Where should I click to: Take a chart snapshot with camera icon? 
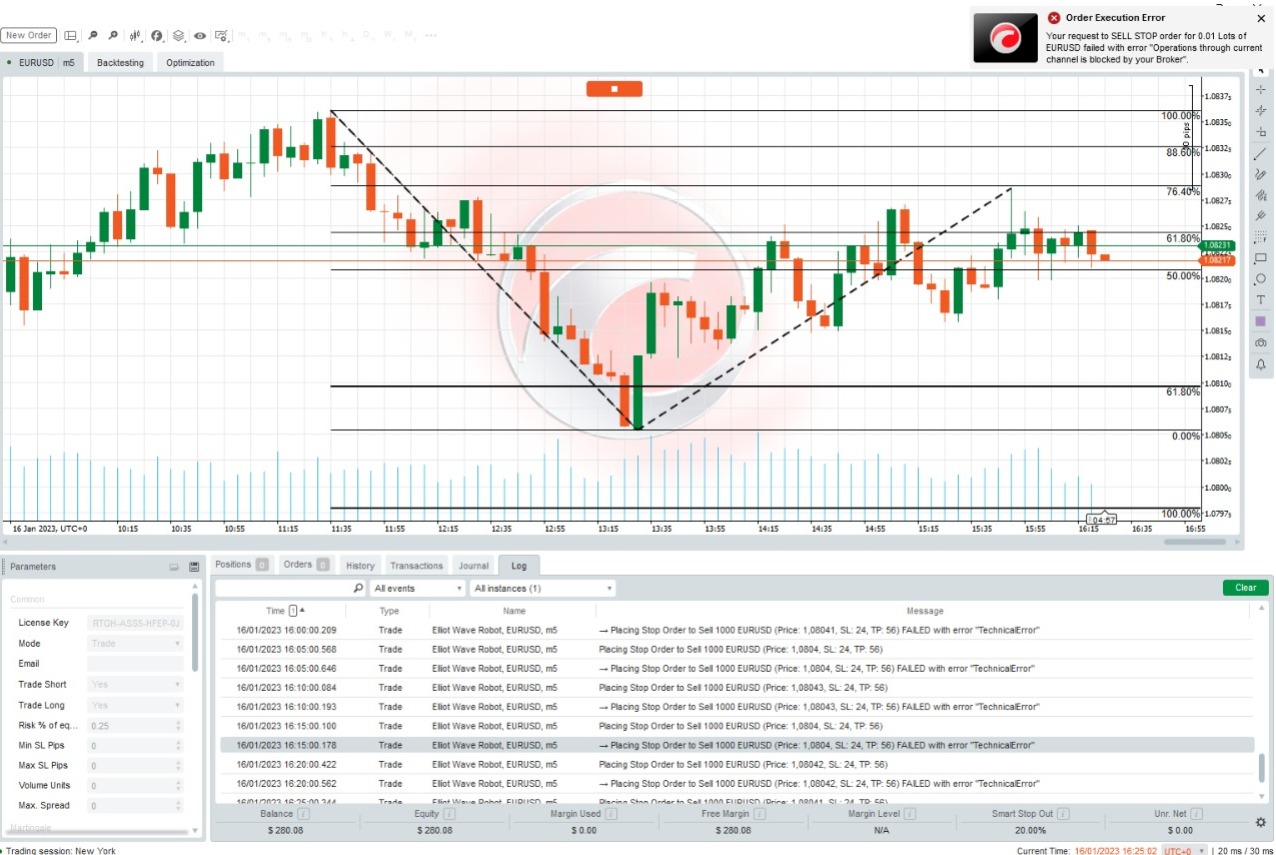pos(1260,343)
